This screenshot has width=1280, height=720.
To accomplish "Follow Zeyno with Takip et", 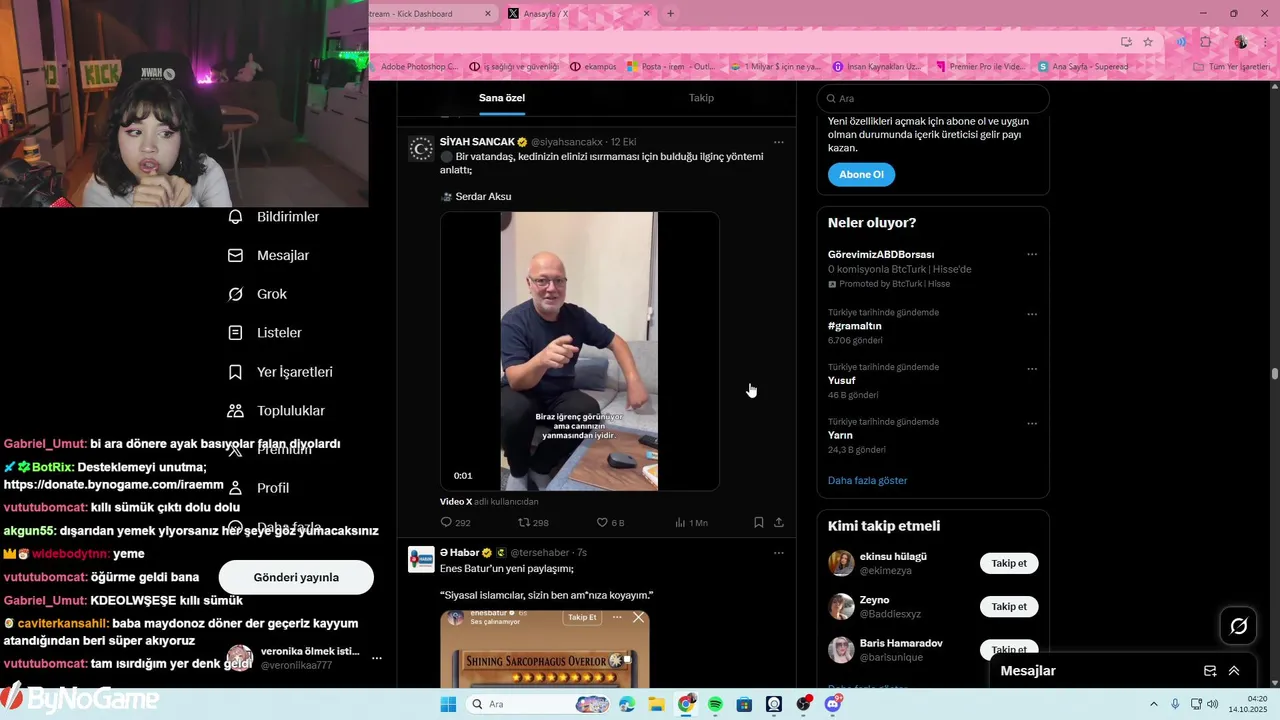I will 1009,607.
